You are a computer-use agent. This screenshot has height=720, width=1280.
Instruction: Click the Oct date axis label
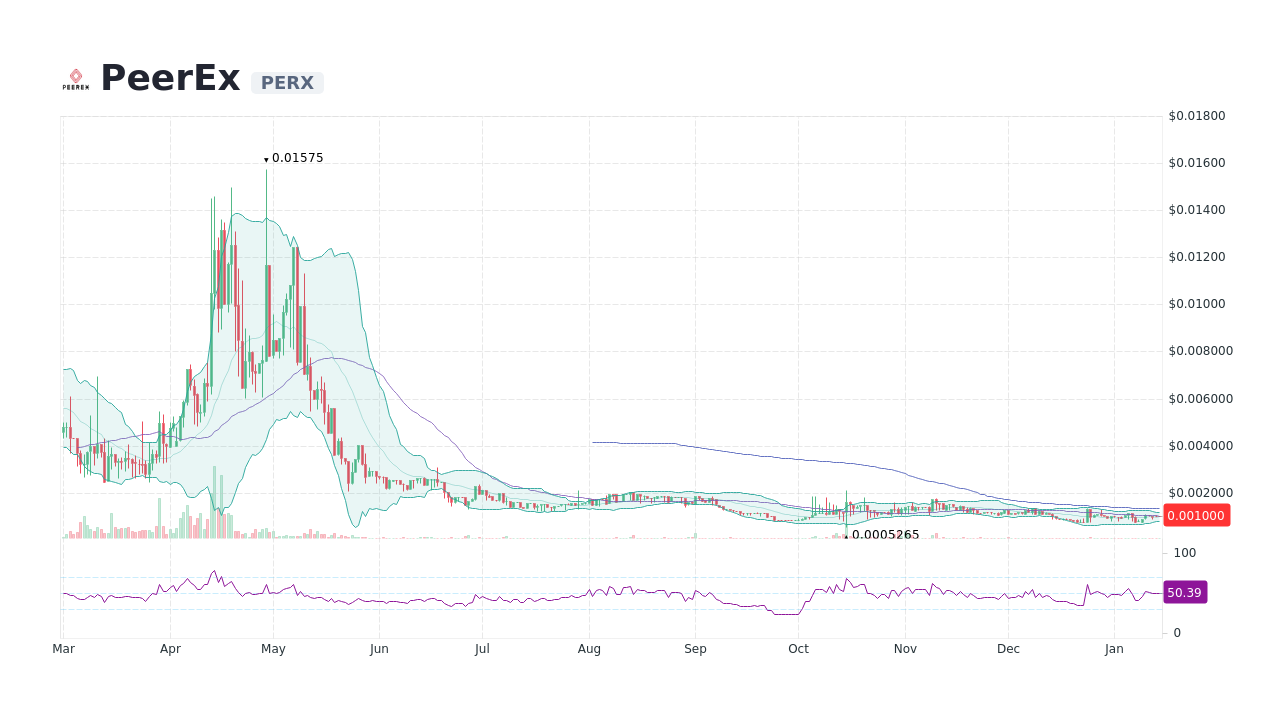click(x=798, y=649)
